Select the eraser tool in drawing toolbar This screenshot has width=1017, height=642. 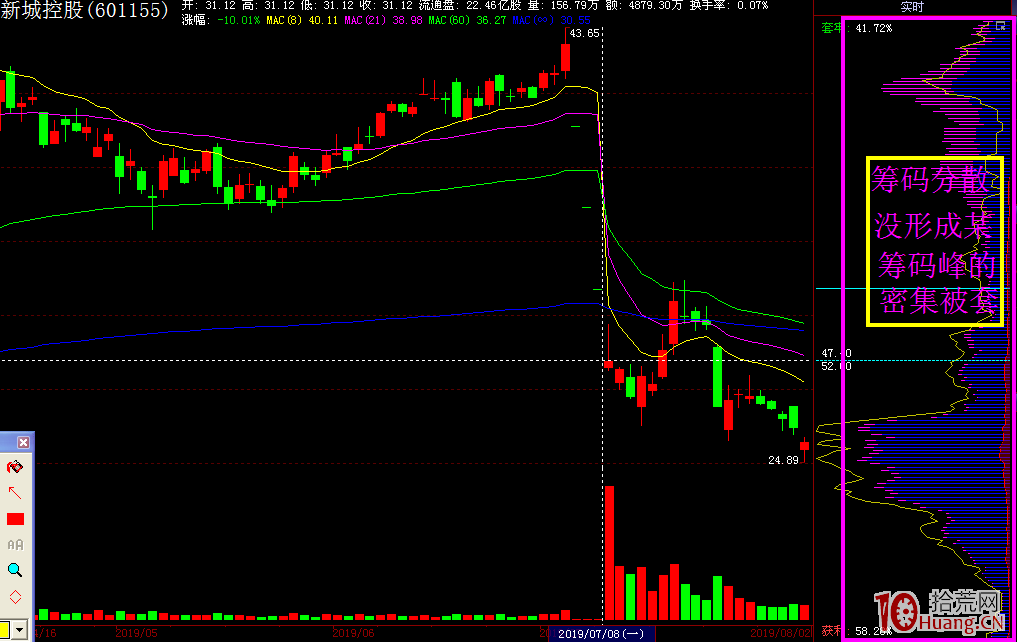coord(15,467)
